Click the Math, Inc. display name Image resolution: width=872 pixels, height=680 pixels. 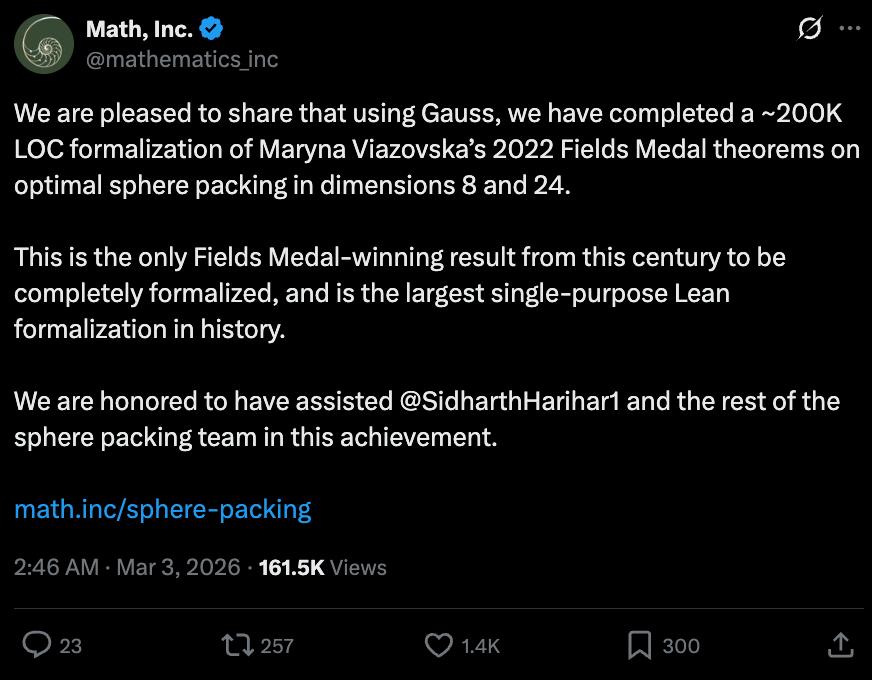(x=139, y=29)
